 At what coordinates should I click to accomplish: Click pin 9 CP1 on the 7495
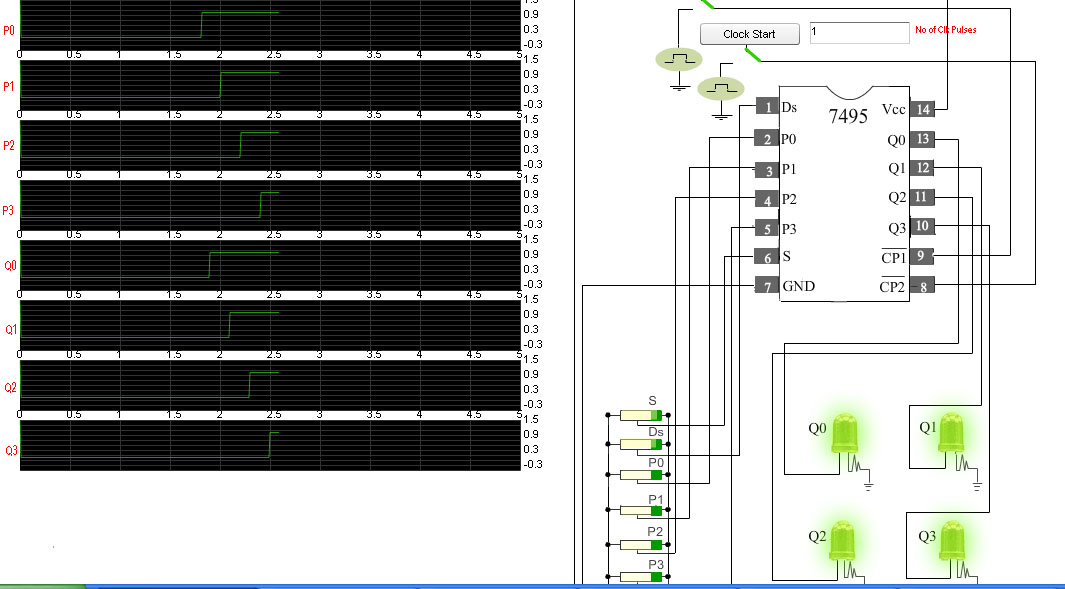[922, 257]
